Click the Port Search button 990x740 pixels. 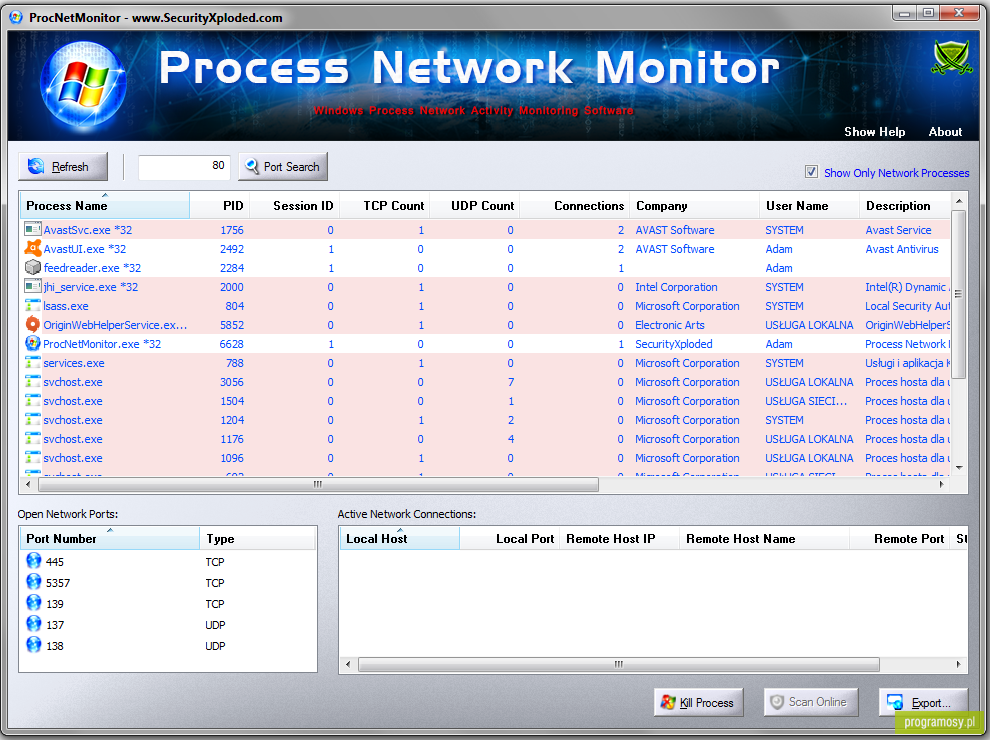(x=283, y=166)
